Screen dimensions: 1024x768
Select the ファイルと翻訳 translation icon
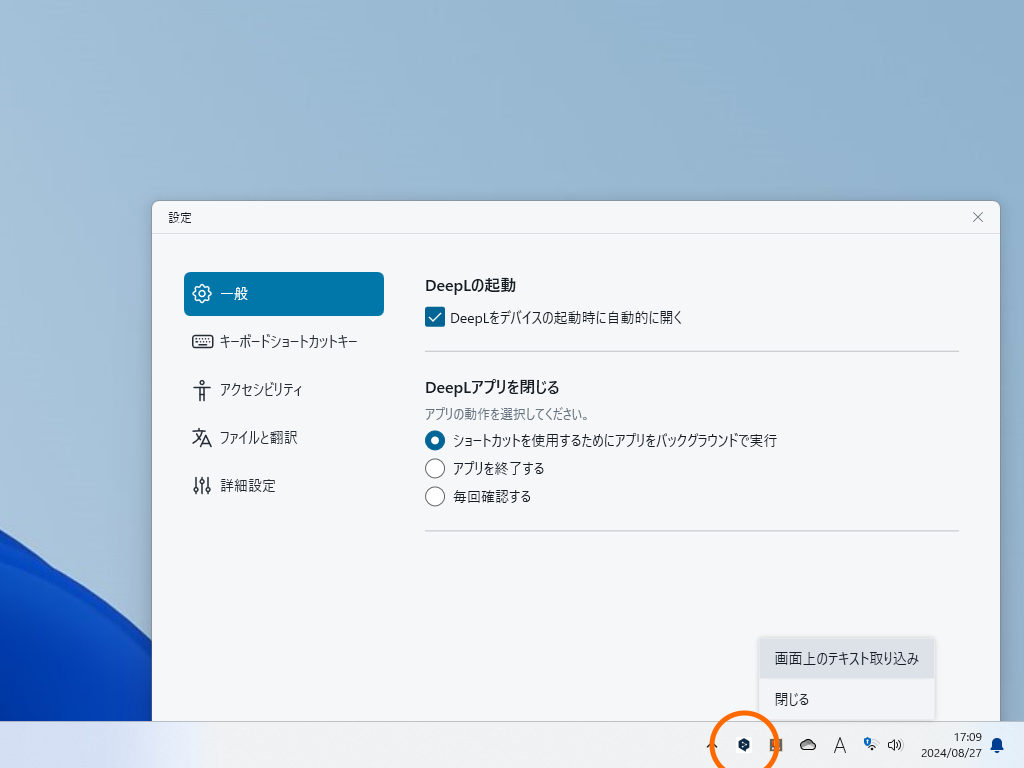[201, 437]
